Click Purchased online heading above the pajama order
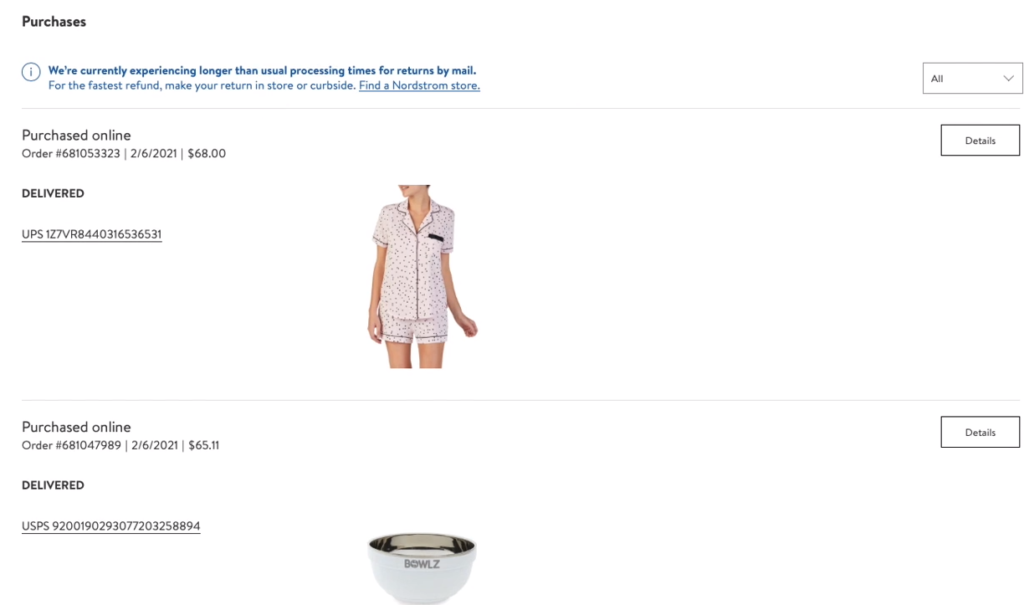1024x605 pixels. pos(76,135)
